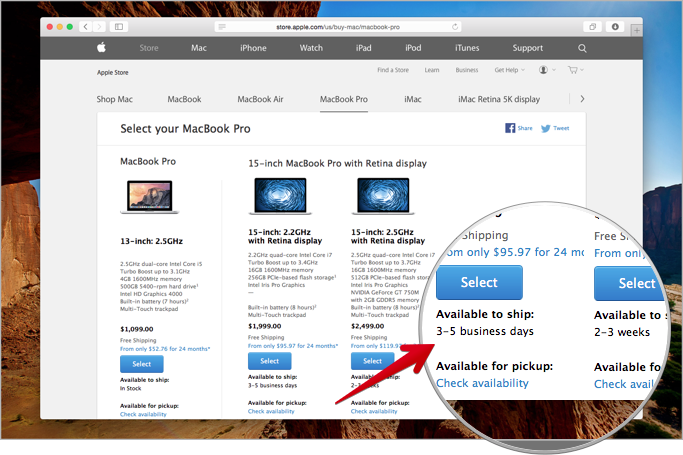Add a new tab with plus button

637,30
